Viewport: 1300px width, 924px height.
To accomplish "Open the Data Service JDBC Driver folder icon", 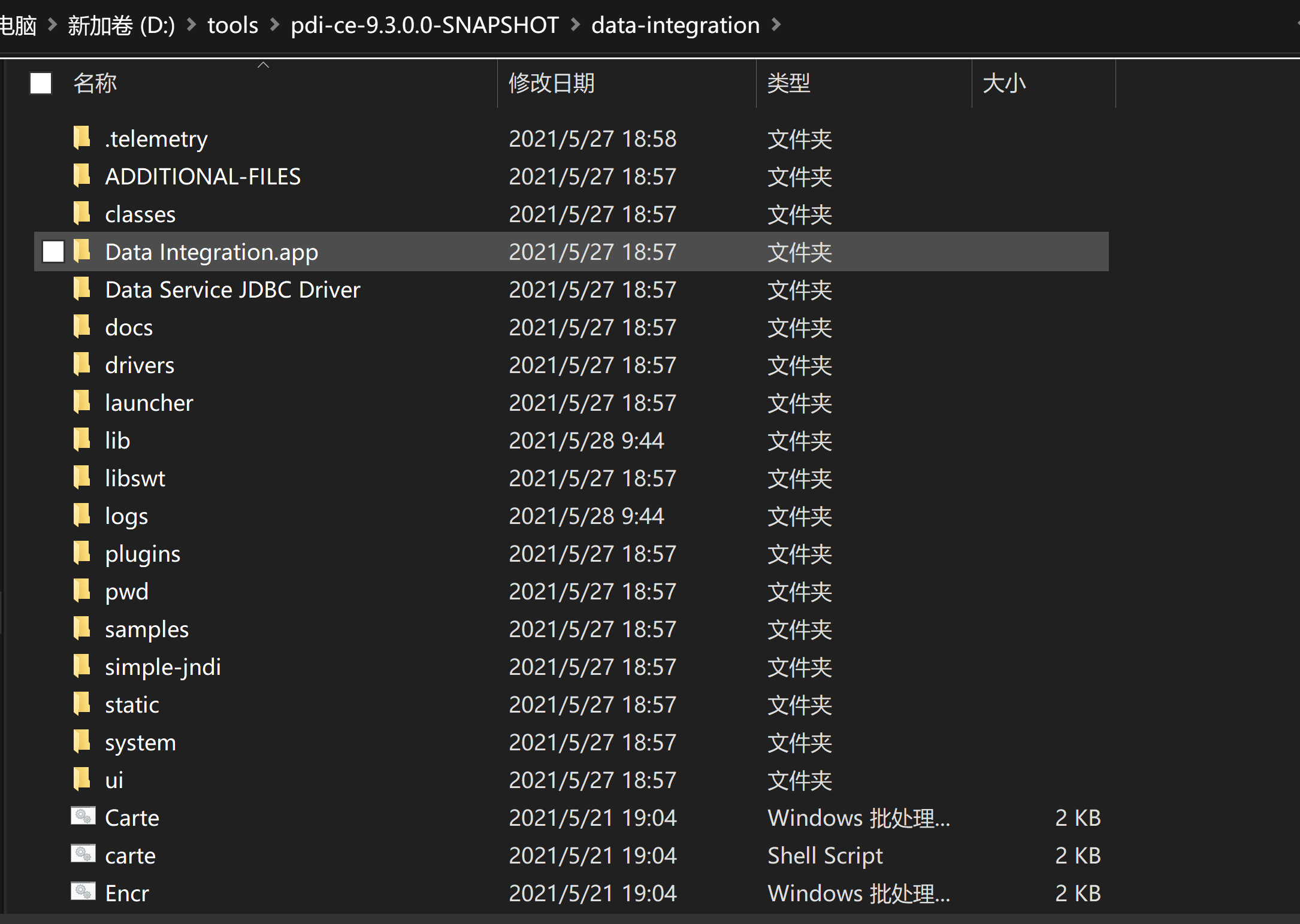I will click(x=82, y=289).
